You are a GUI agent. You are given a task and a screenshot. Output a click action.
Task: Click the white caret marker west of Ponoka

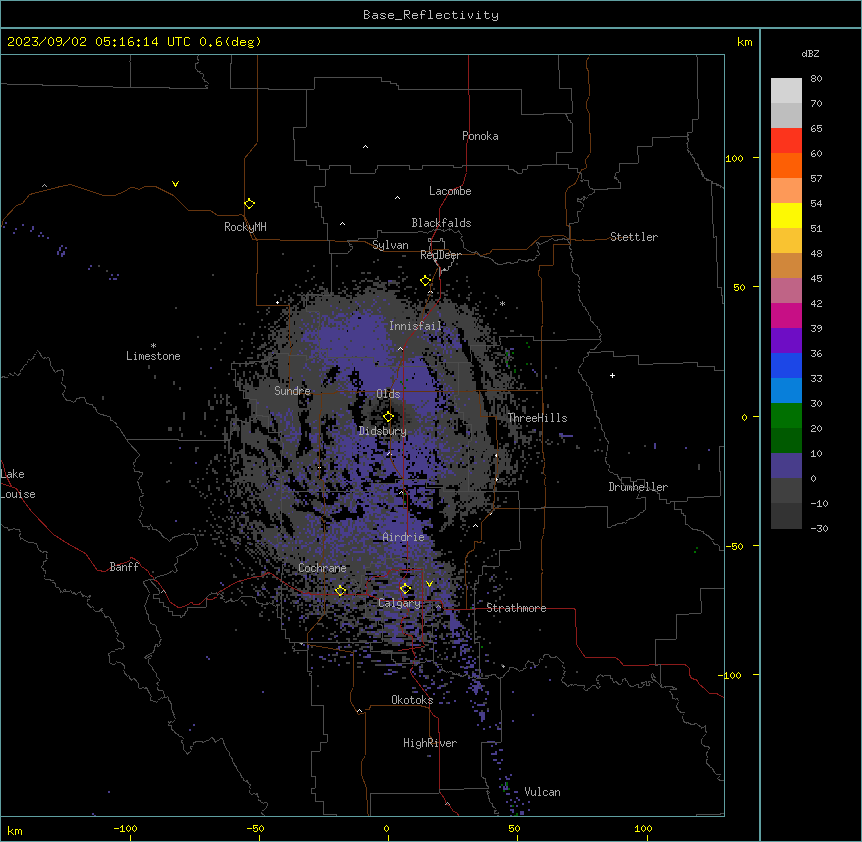tap(366, 147)
